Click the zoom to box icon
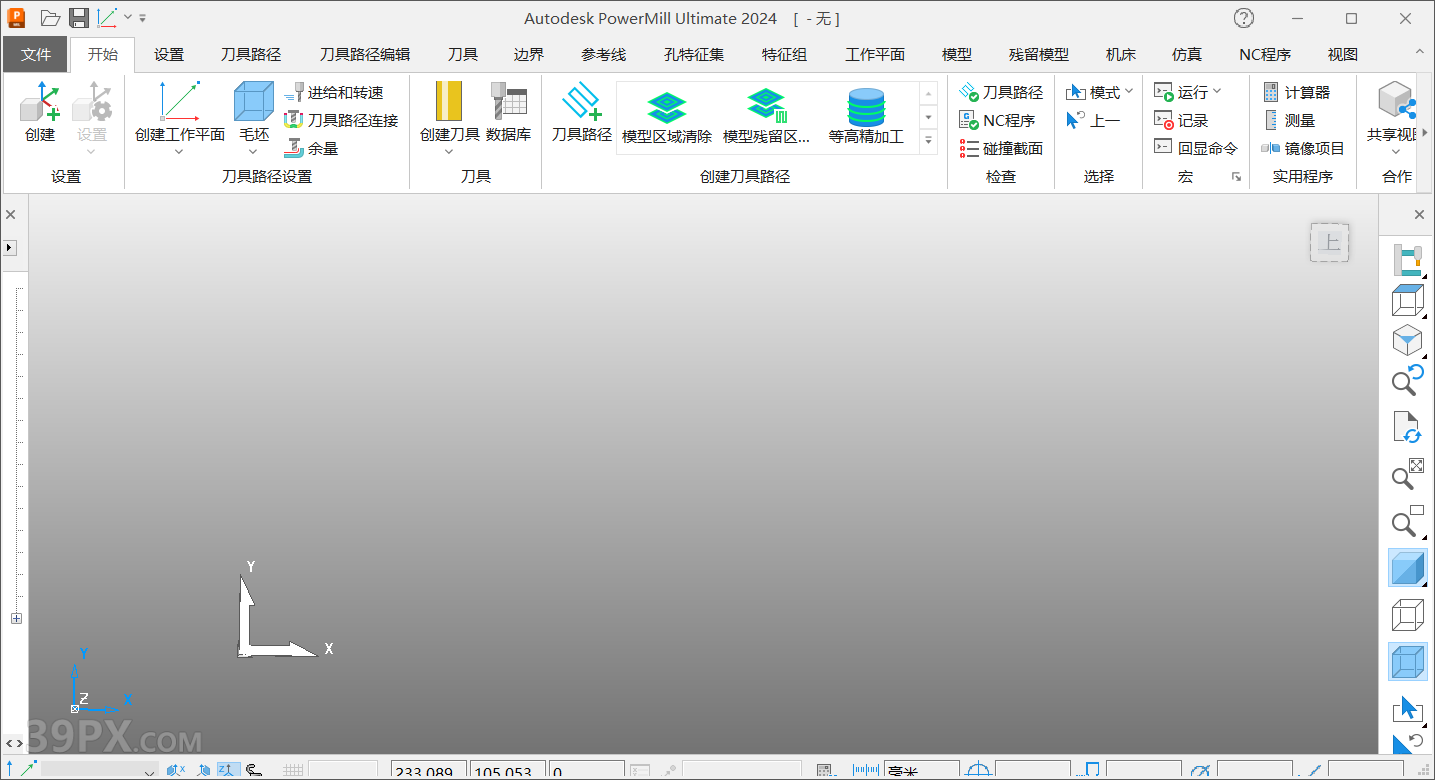 pos(1408,520)
